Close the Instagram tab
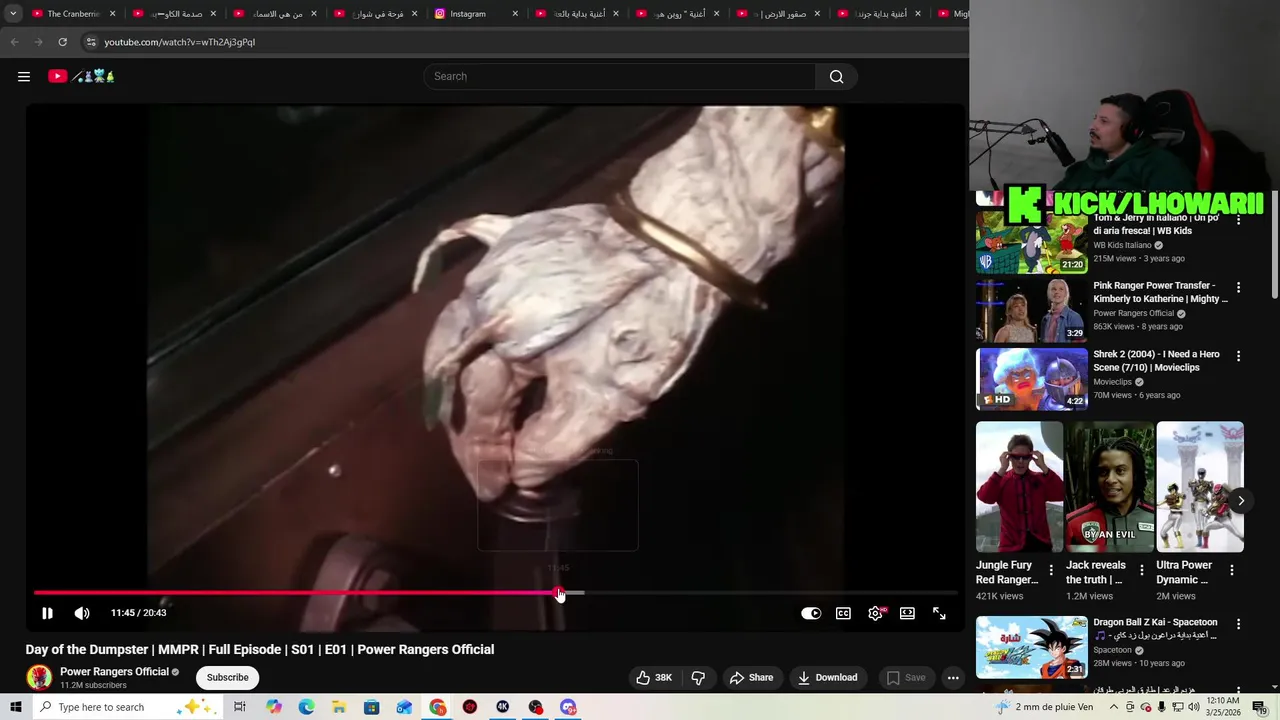This screenshot has width=1280, height=720. [515, 14]
